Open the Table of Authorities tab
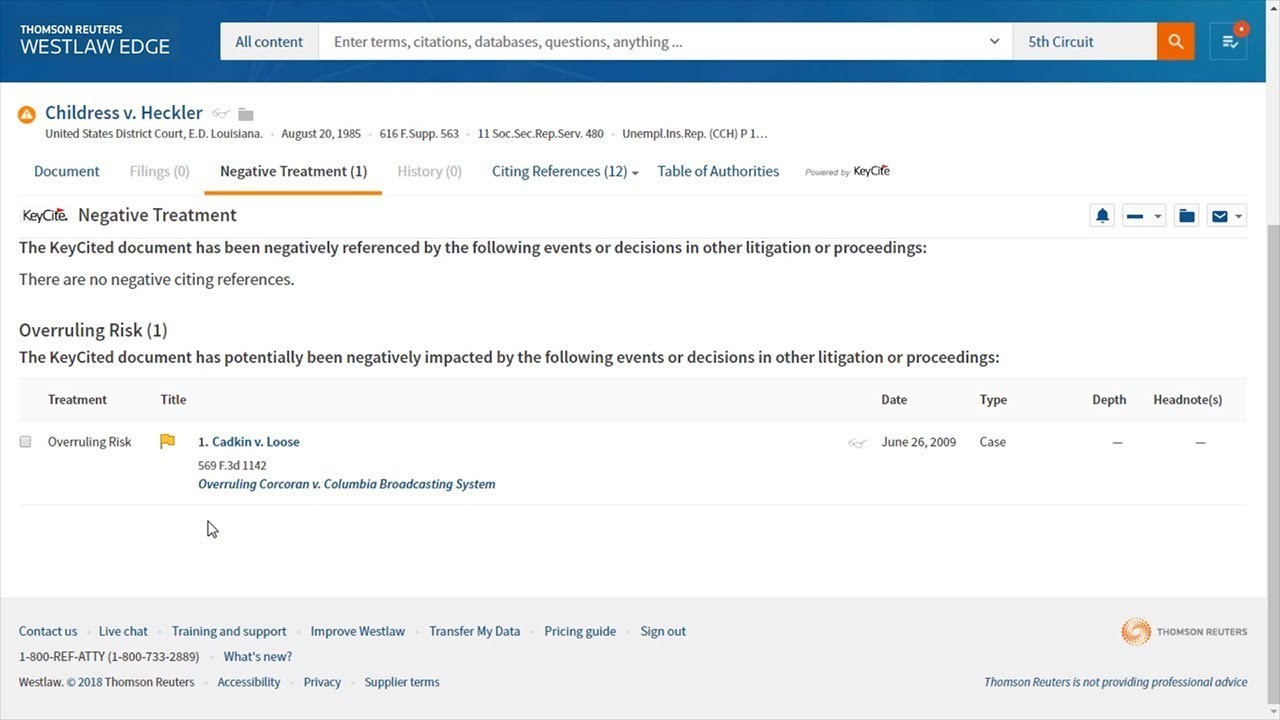Image resolution: width=1280 pixels, height=720 pixels. (718, 171)
